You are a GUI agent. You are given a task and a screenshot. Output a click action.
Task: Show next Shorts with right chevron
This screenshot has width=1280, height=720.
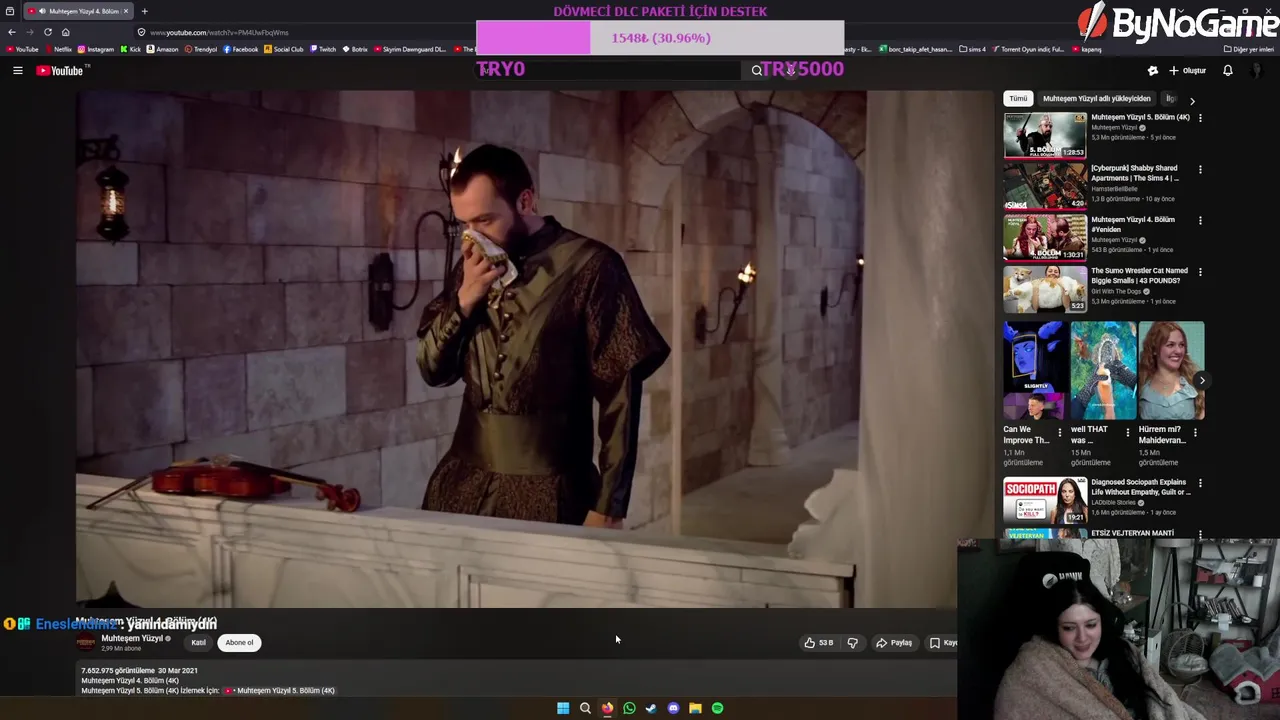[1202, 380]
